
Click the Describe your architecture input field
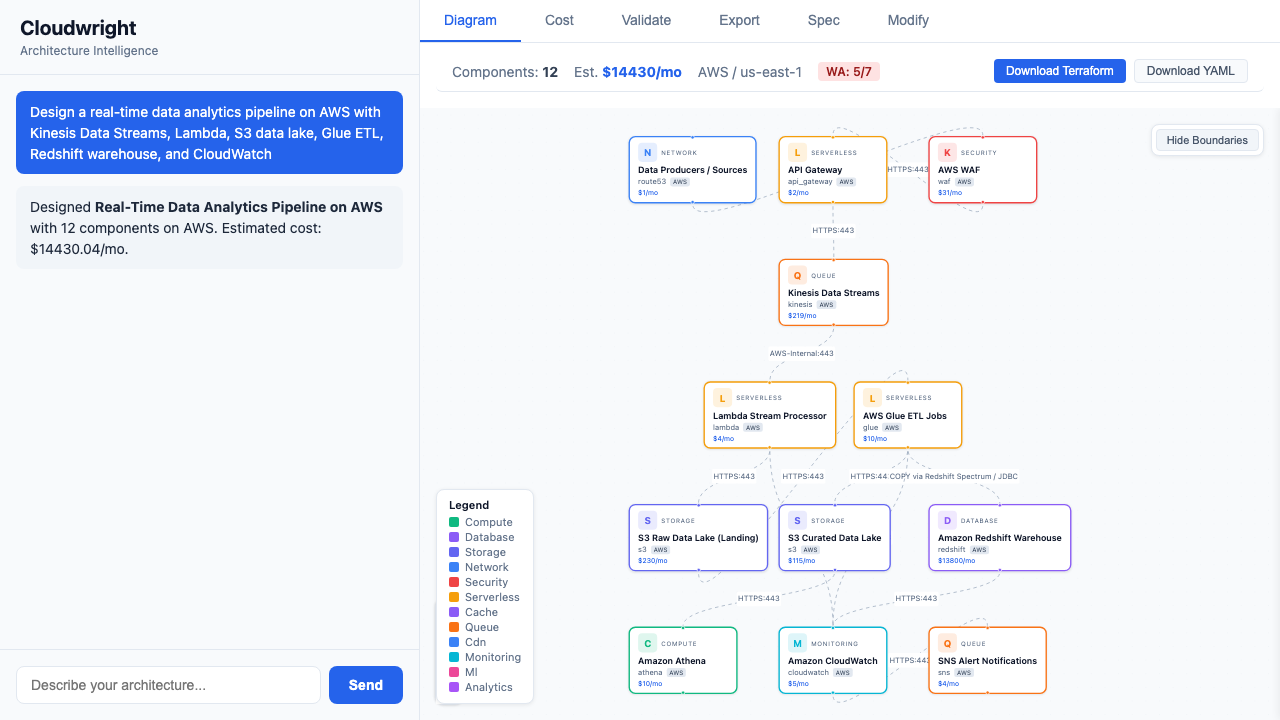168,685
